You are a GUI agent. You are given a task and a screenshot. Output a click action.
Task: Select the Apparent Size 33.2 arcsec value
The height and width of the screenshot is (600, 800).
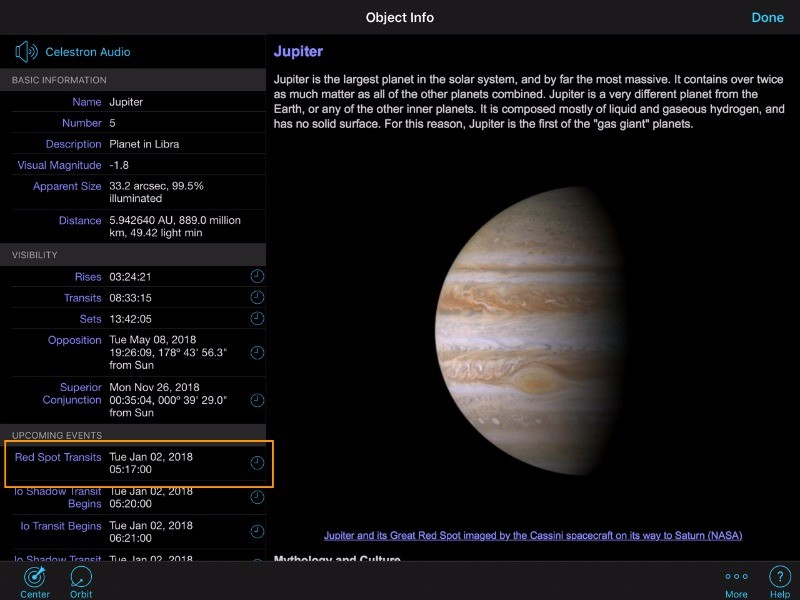coord(156,192)
